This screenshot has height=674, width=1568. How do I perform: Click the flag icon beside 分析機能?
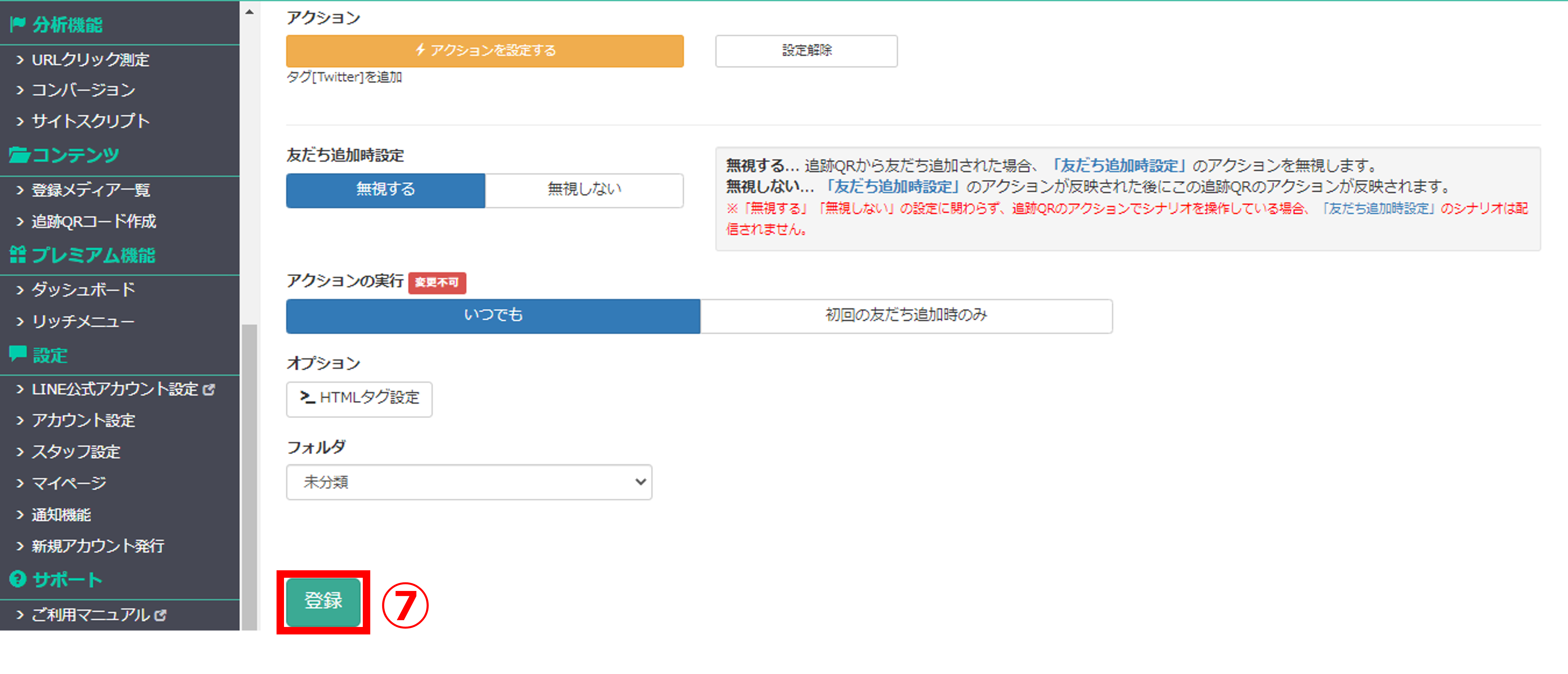pyautogui.click(x=18, y=24)
